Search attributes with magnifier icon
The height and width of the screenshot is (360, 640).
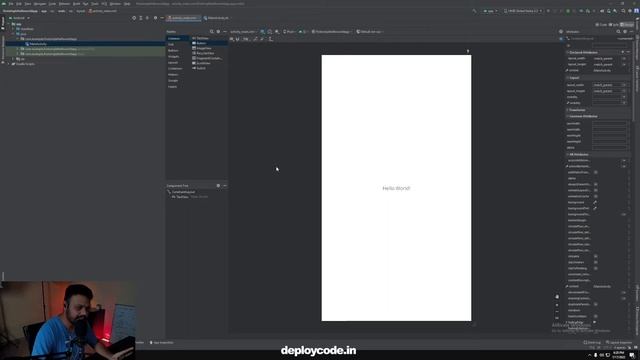click(618, 31)
